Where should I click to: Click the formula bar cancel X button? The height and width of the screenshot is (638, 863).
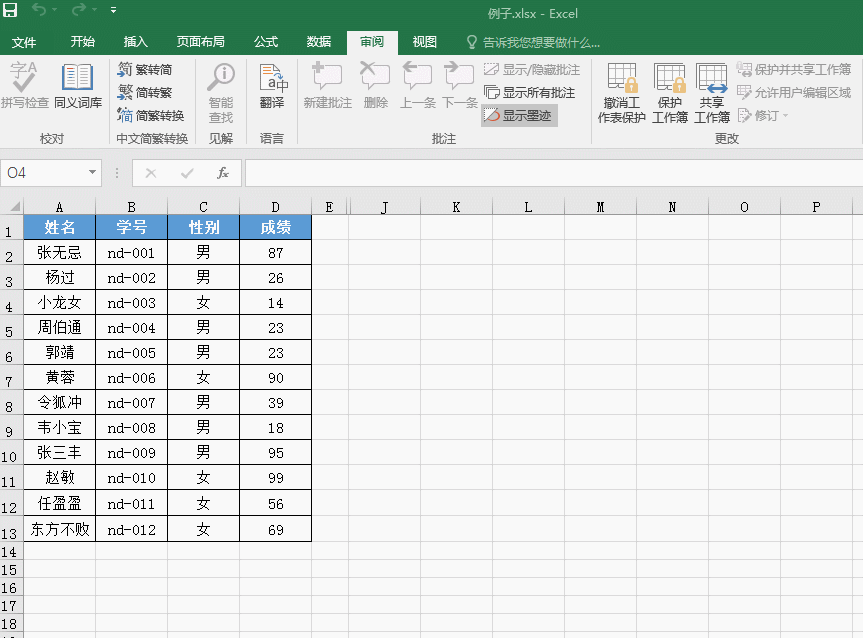(x=151, y=173)
